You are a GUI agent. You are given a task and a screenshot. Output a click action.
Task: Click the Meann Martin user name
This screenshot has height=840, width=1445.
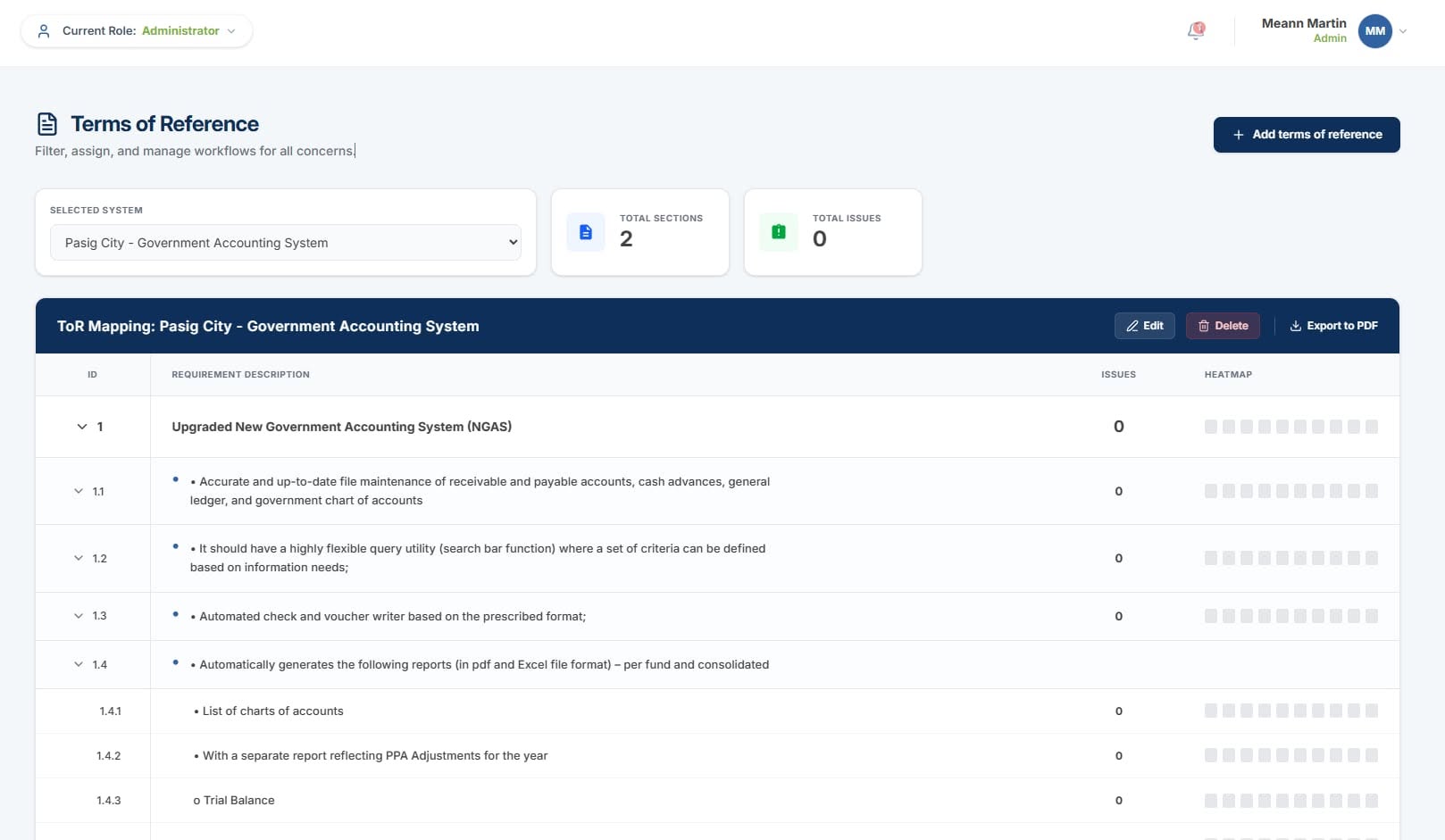click(1304, 23)
